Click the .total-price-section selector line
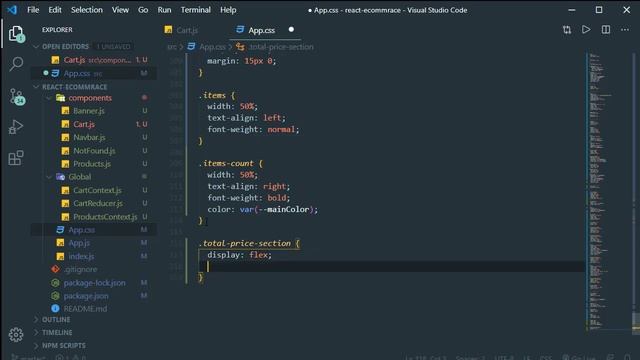640x360 pixels. point(249,243)
